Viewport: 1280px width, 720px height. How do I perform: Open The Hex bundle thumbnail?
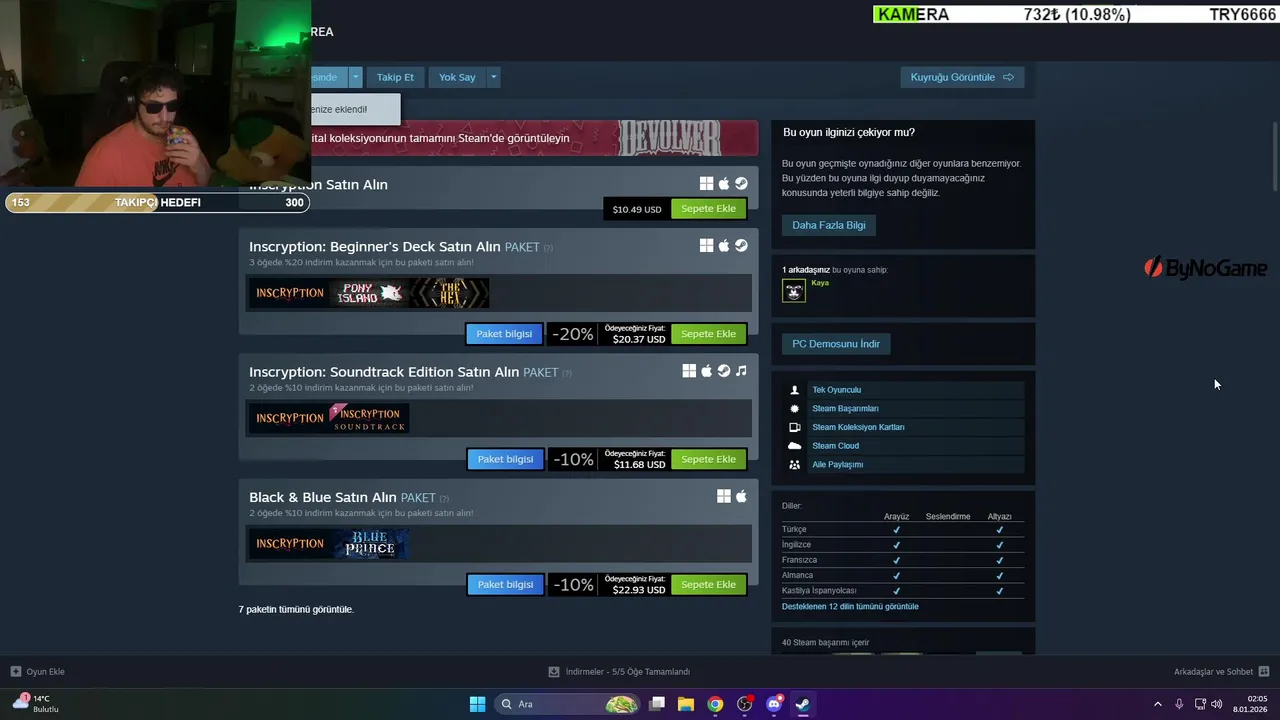click(x=449, y=293)
